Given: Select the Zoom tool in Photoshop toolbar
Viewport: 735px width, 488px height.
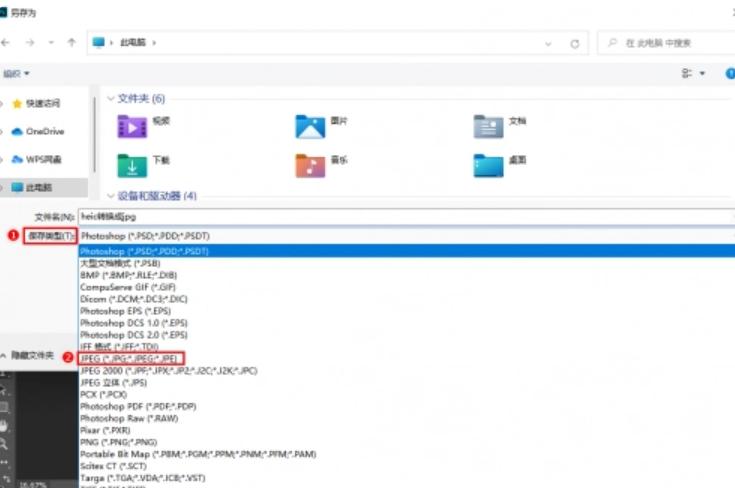Looking at the screenshot, I should (x=4, y=443).
